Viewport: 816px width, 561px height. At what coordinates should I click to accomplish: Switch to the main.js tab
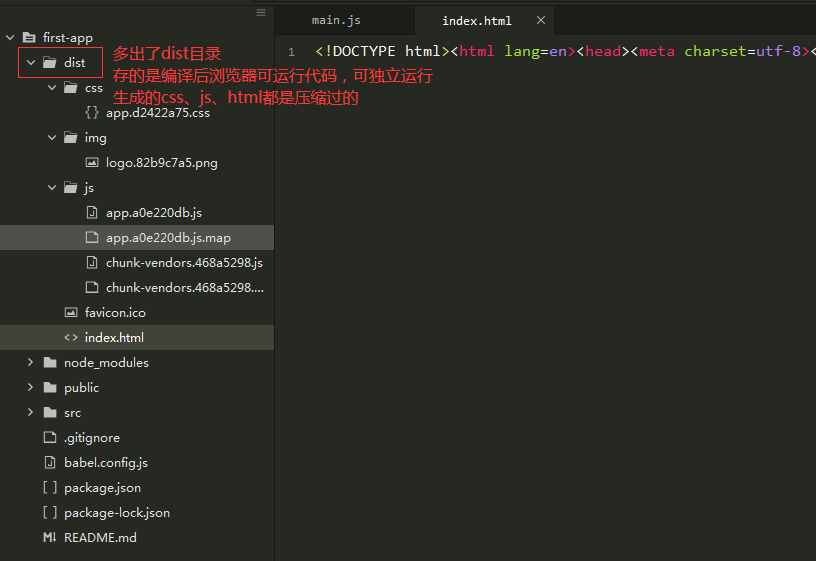(336, 20)
